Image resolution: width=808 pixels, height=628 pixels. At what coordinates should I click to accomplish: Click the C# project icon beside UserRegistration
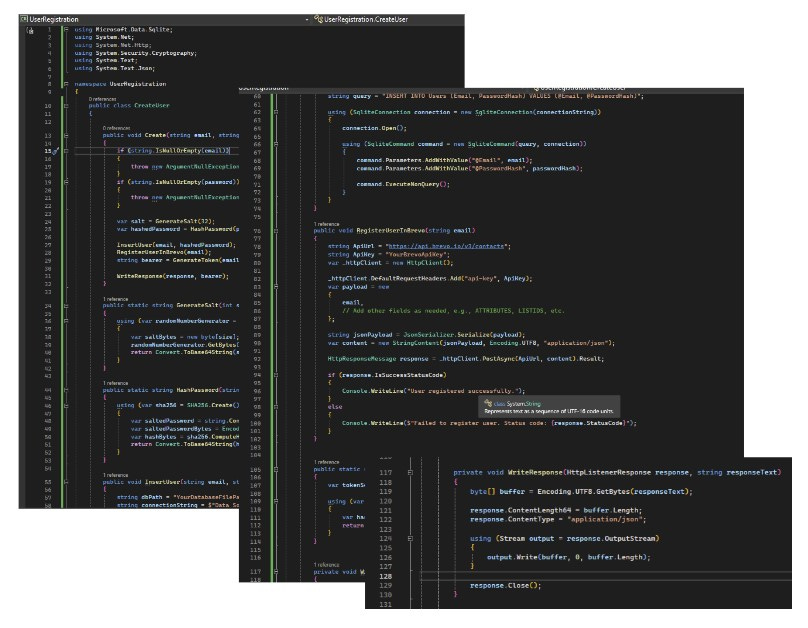tap(24, 19)
